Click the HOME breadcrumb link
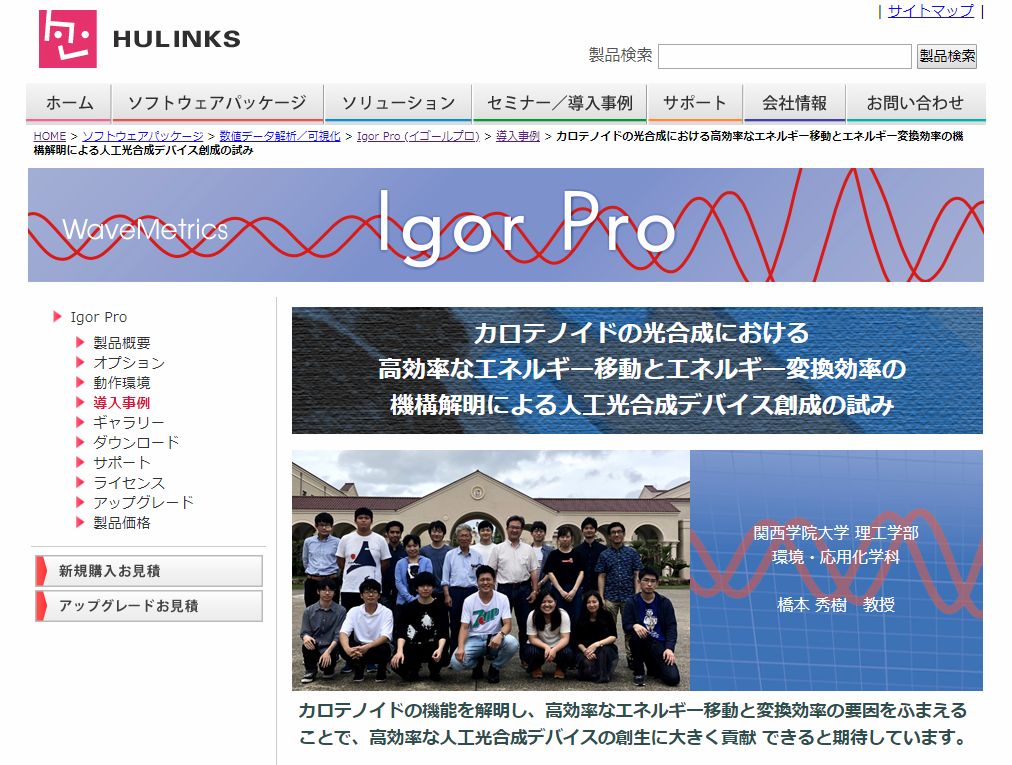The height and width of the screenshot is (765, 1012). [x=49, y=136]
